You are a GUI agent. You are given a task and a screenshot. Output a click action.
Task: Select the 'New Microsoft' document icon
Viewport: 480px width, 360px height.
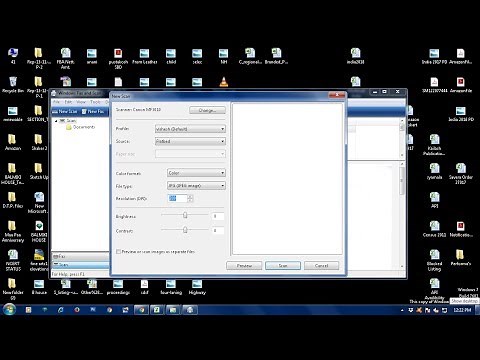tap(39, 202)
